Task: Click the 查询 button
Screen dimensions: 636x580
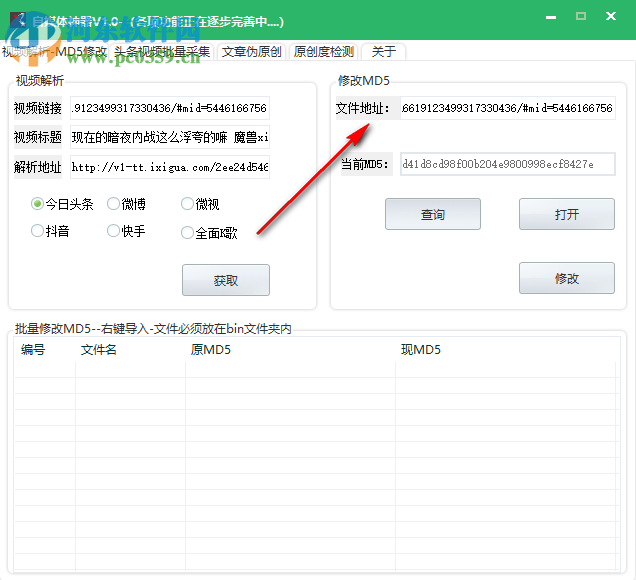Action: 433,214
